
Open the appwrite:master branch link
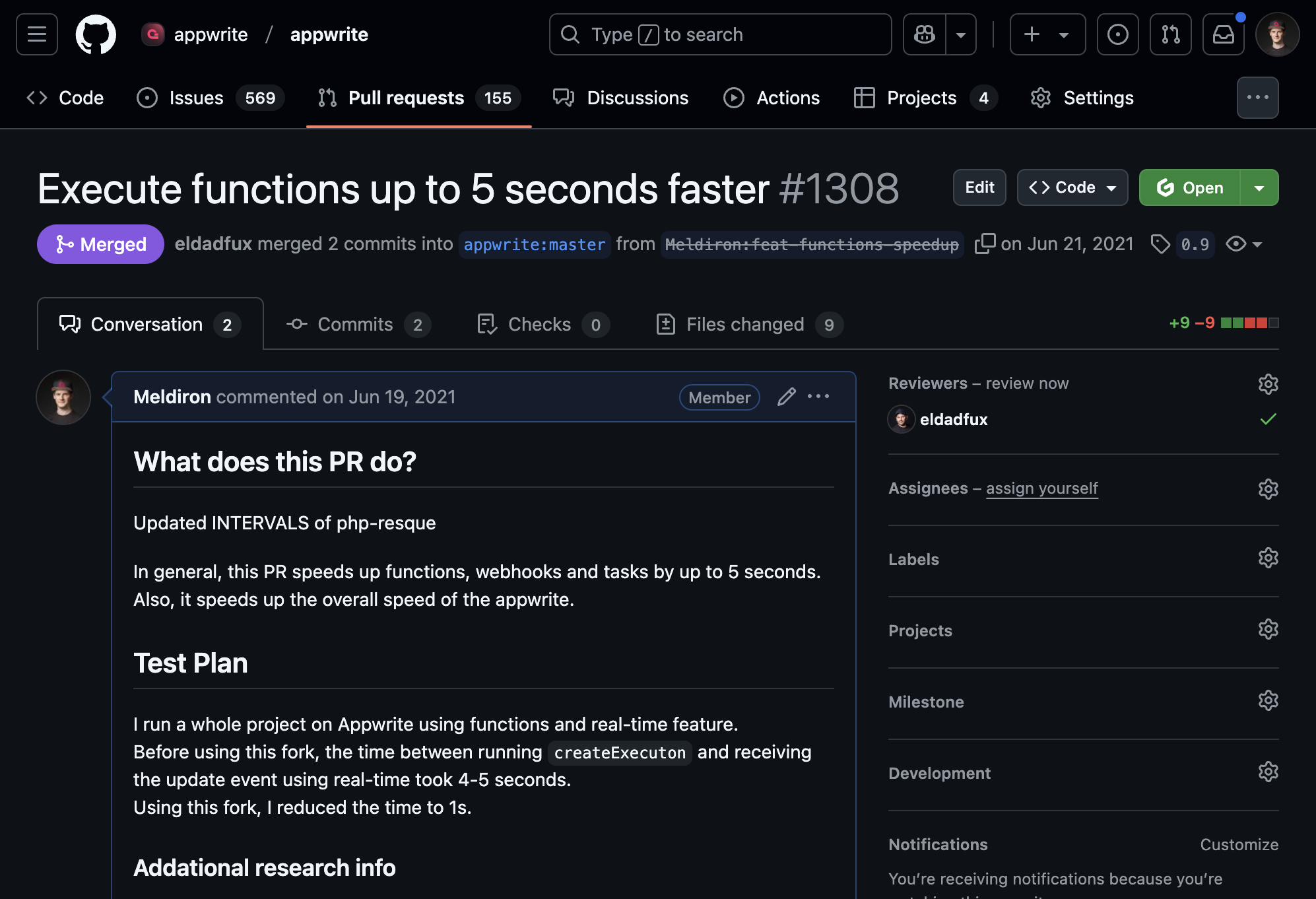coord(535,244)
